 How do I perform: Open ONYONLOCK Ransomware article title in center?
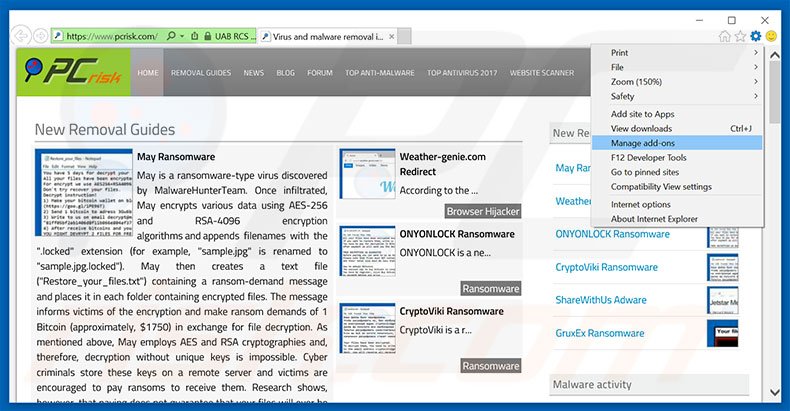click(x=457, y=234)
